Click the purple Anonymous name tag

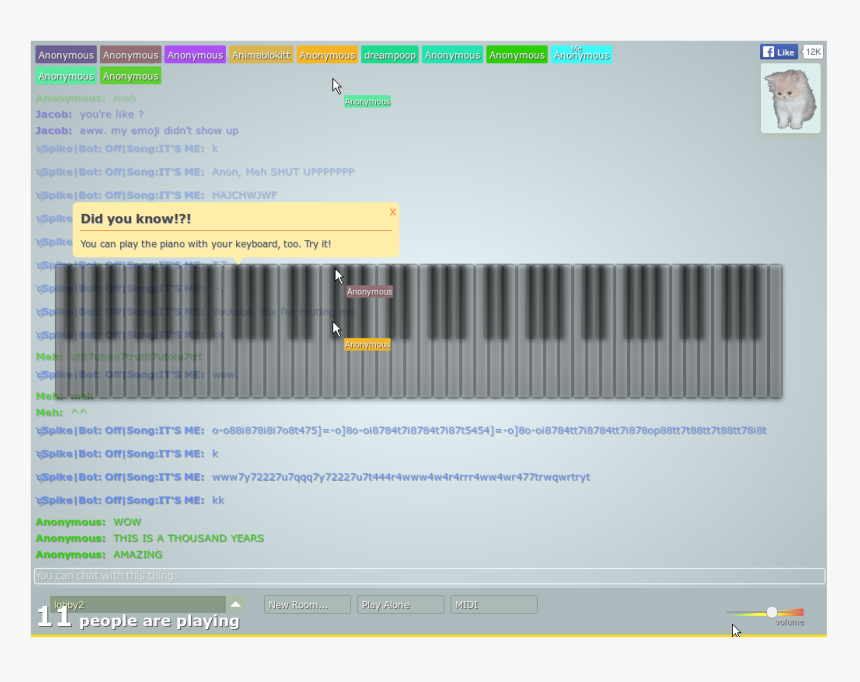coord(195,55)
